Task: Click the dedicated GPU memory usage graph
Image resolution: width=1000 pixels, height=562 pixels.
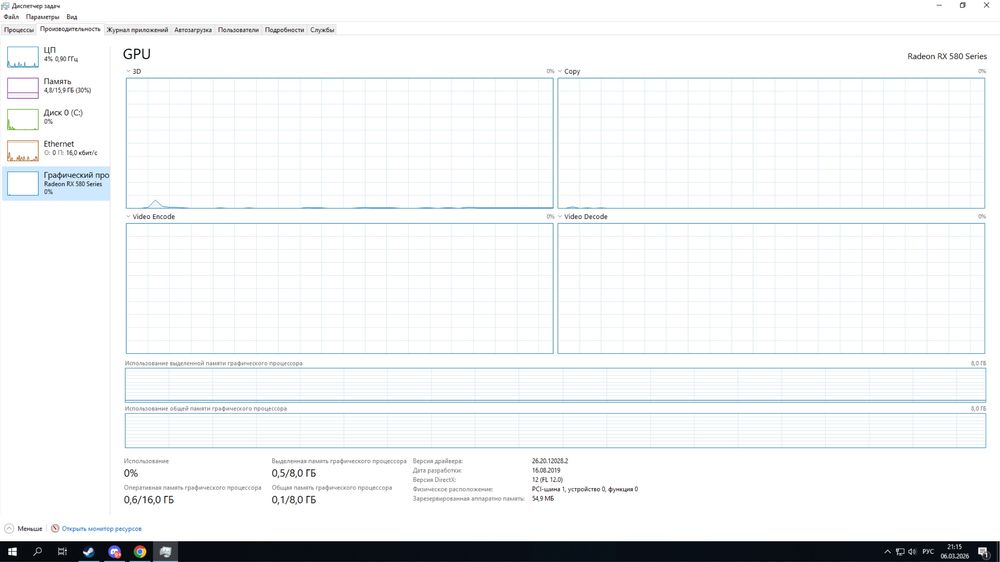Action: [x=555, y=385]
